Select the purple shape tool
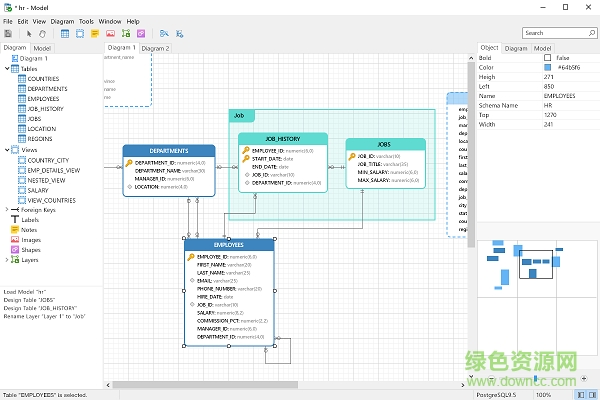 pos(139,33)
